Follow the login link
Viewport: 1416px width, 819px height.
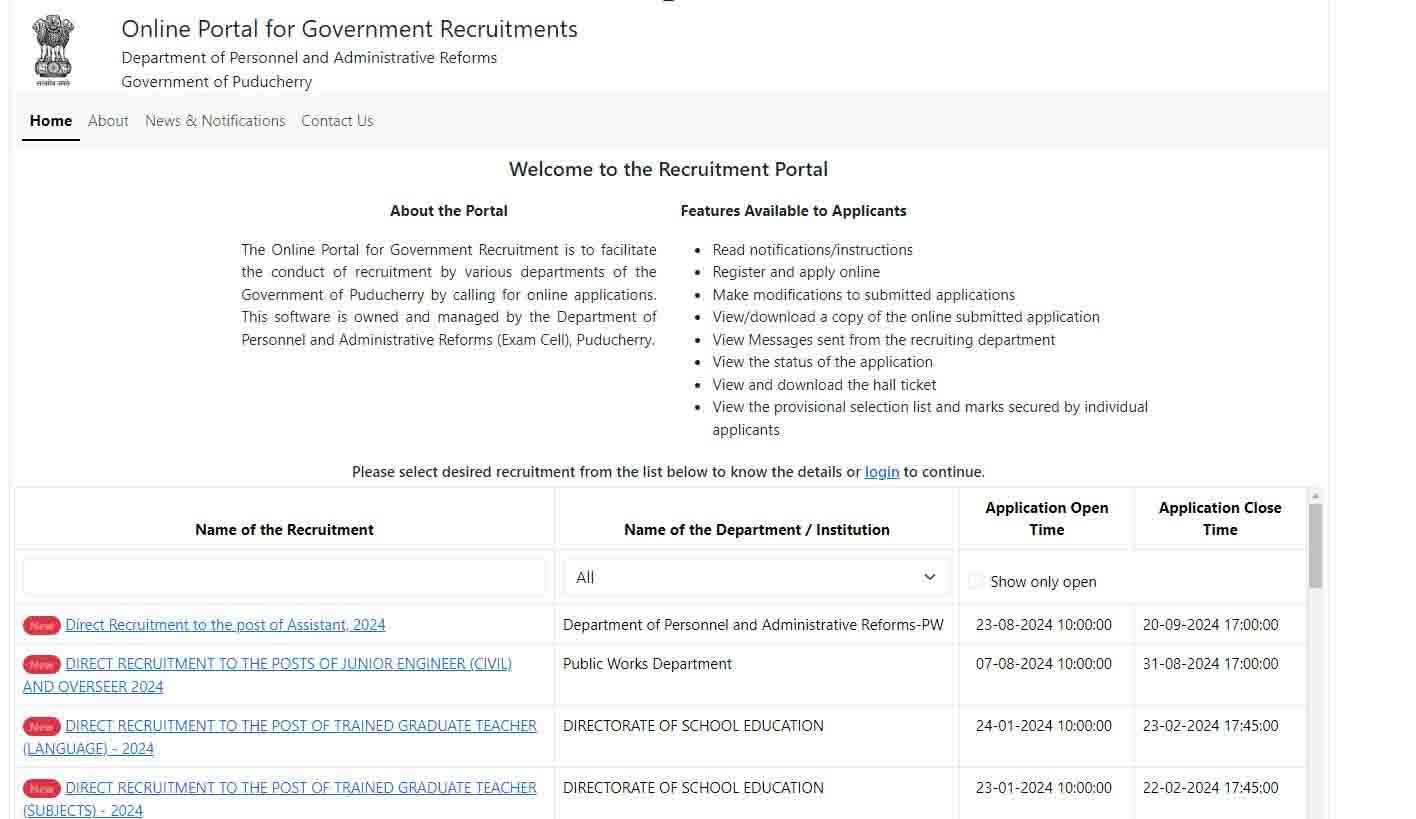point(882,472)
